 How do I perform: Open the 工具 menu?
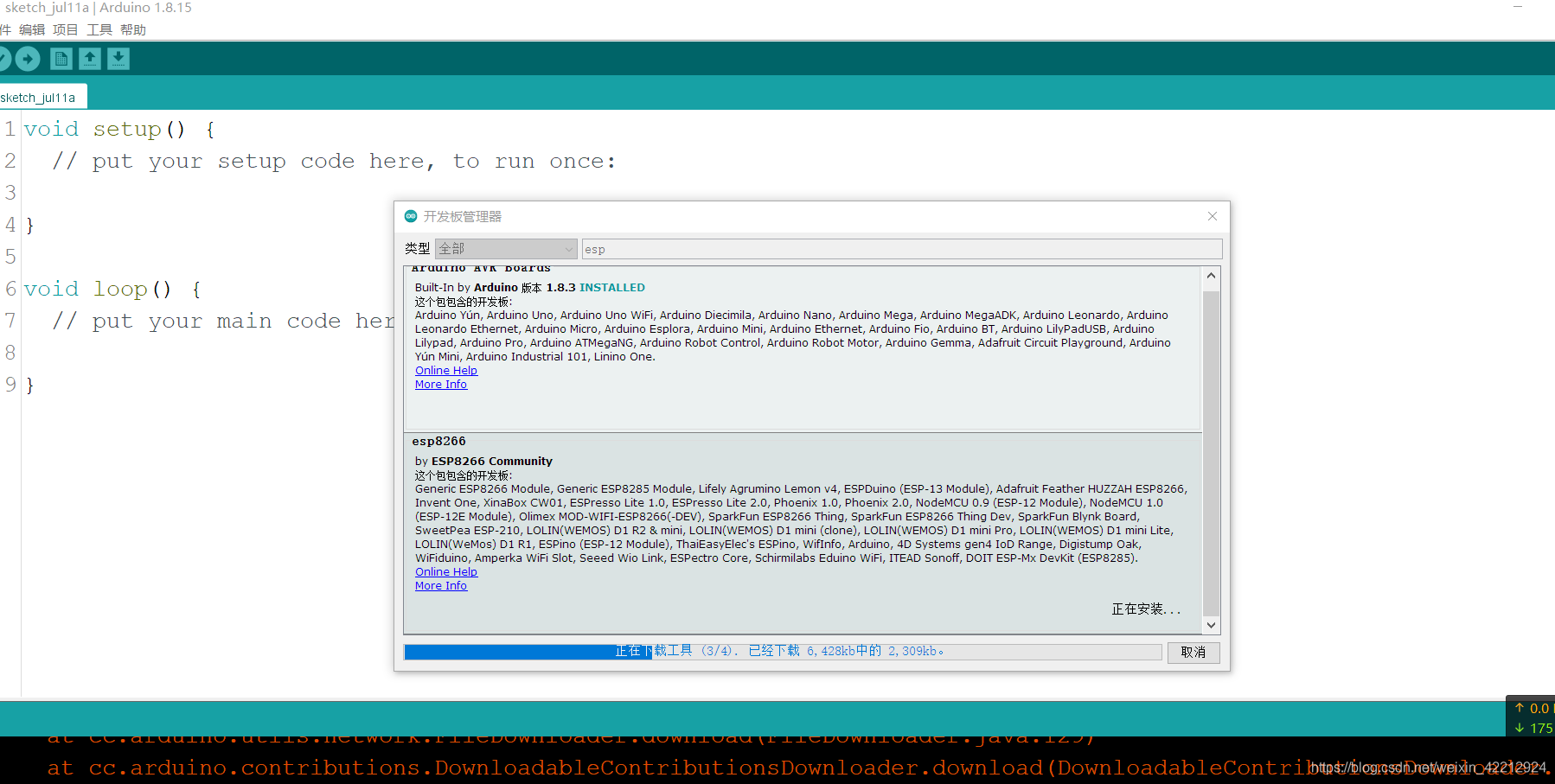(99, 30)
